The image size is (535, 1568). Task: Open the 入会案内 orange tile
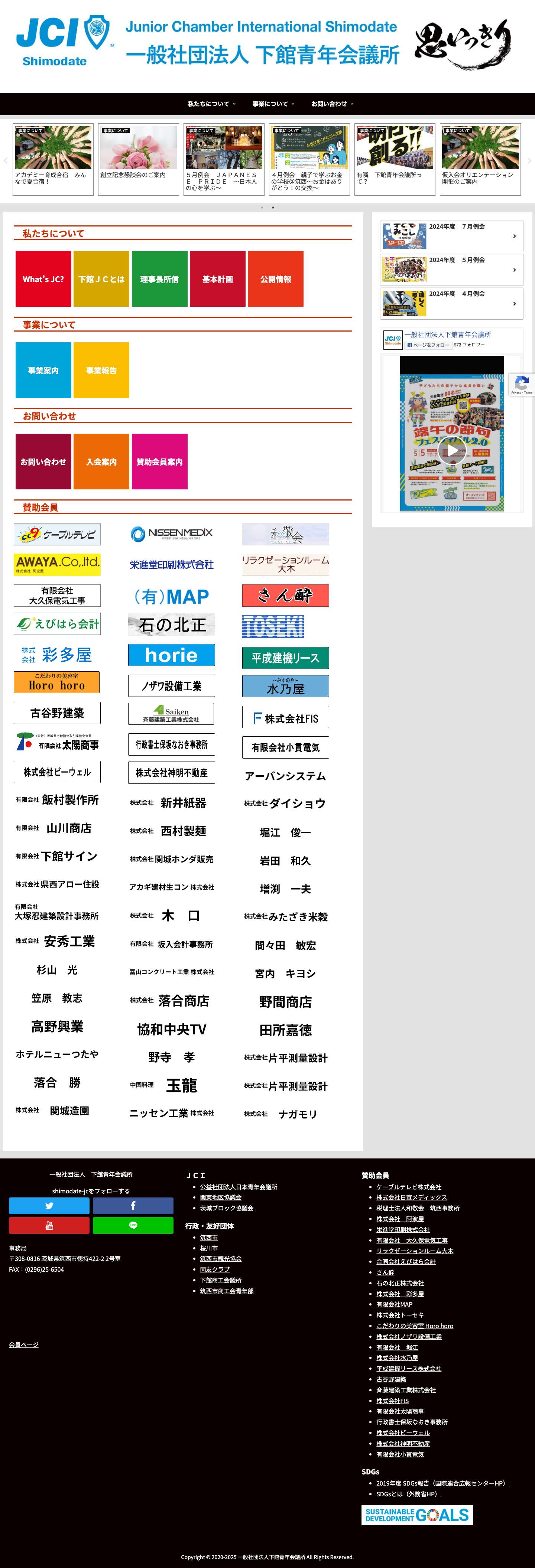tap(101, 462)
